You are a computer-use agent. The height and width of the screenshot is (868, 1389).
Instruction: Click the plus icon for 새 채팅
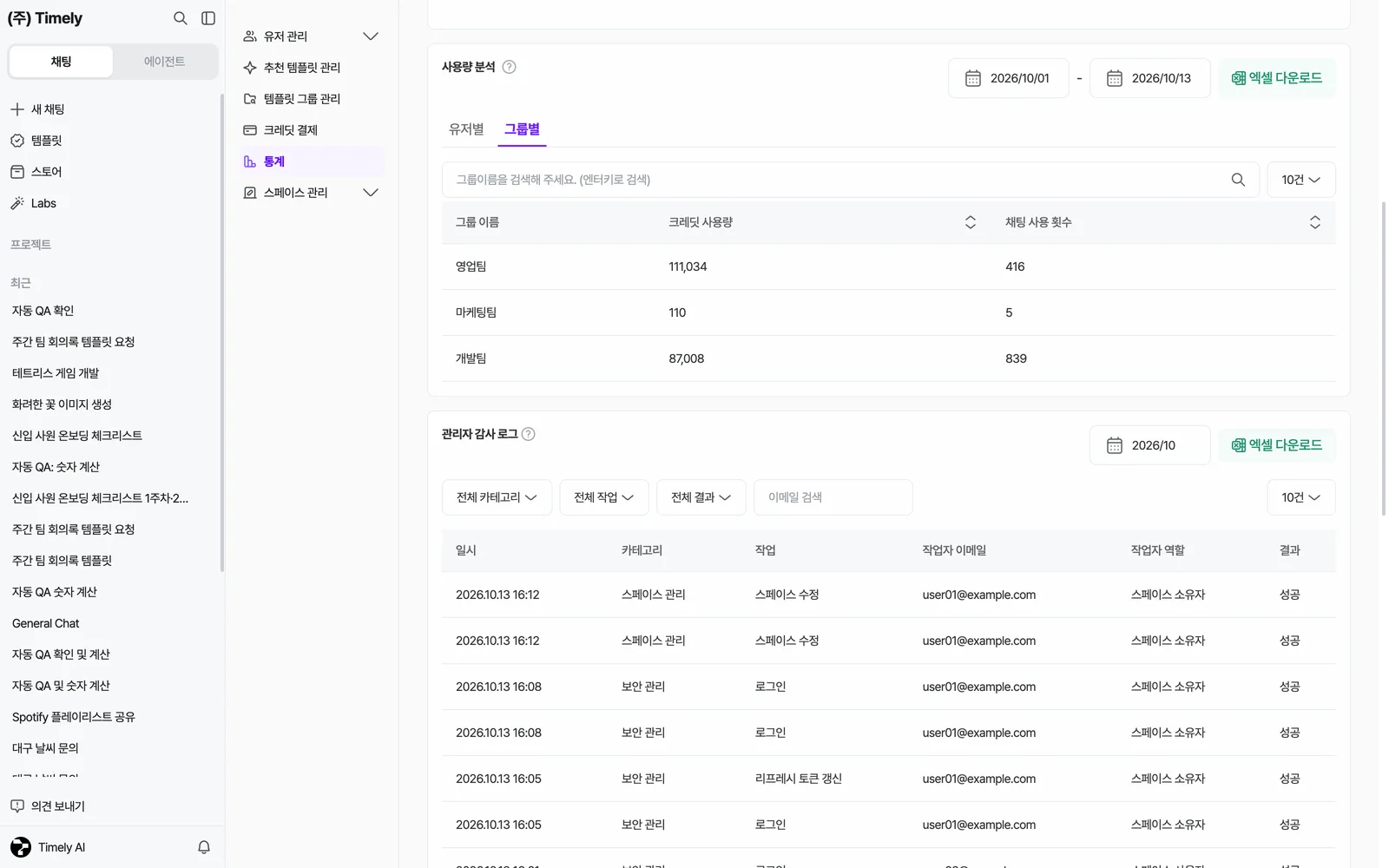click(x=17, y=109)
